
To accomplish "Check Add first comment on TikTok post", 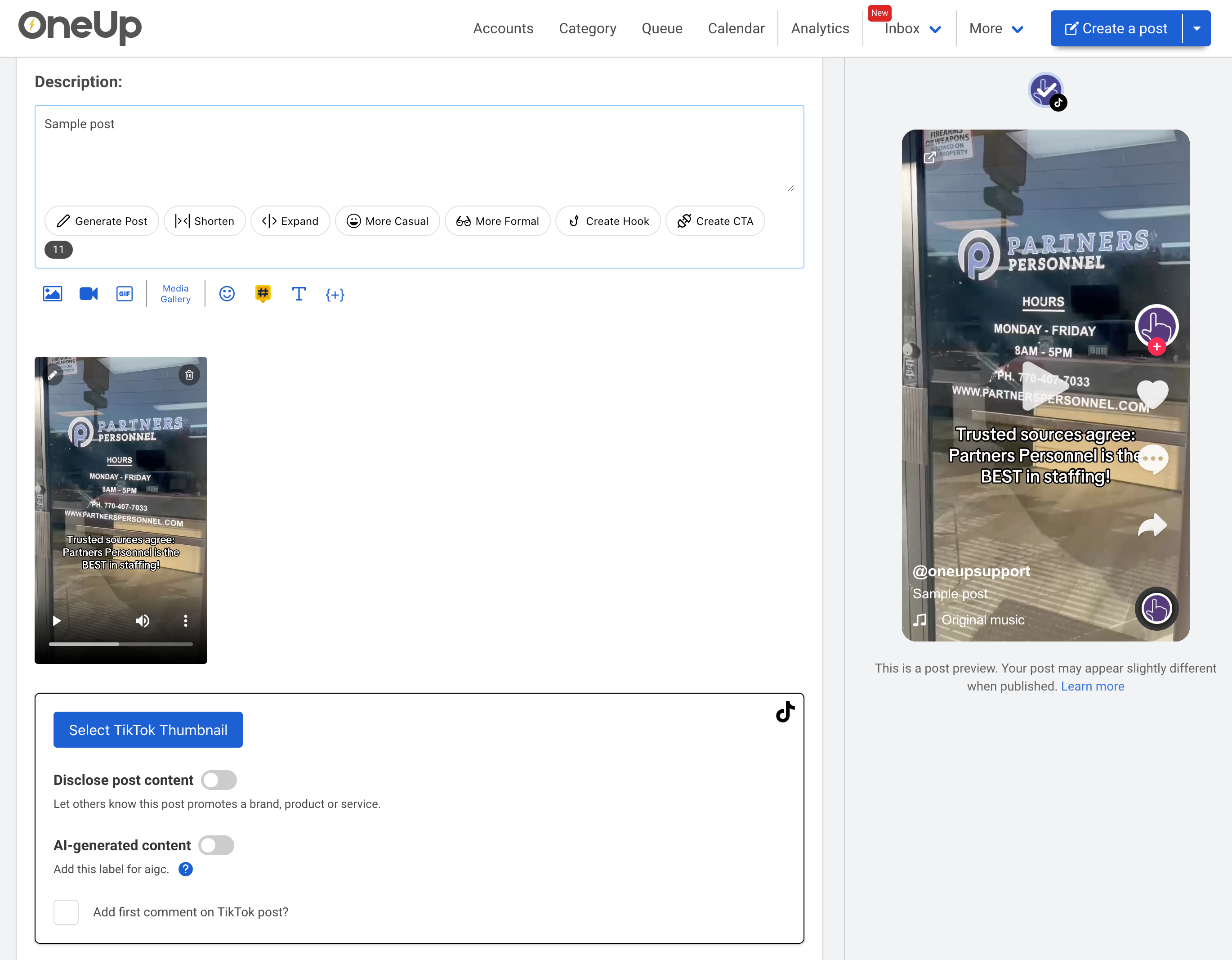I will click(66, 912).
